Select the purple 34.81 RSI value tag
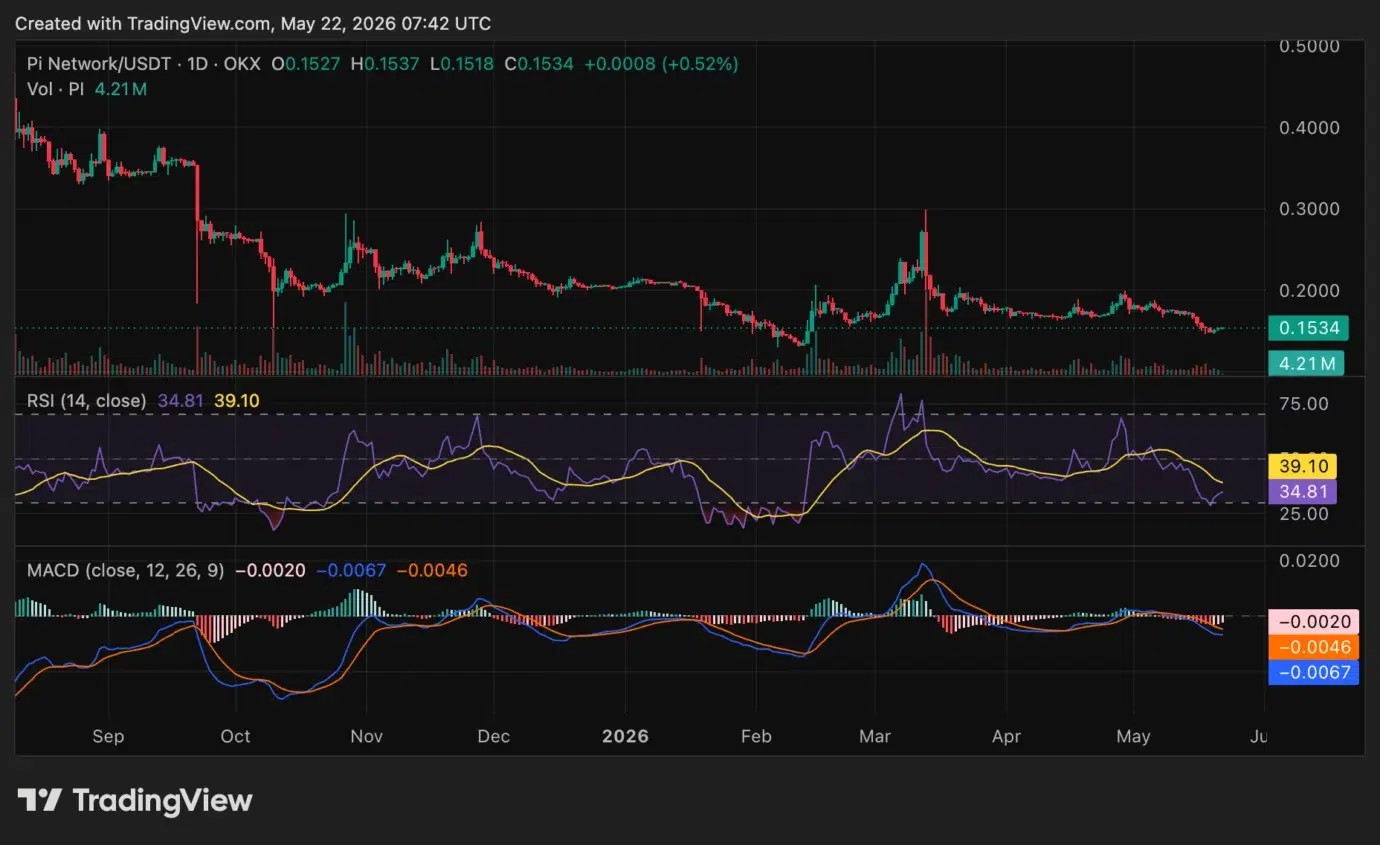Image resolution: width=1380 pixels, height=845 pixels. click(1302, 492)
